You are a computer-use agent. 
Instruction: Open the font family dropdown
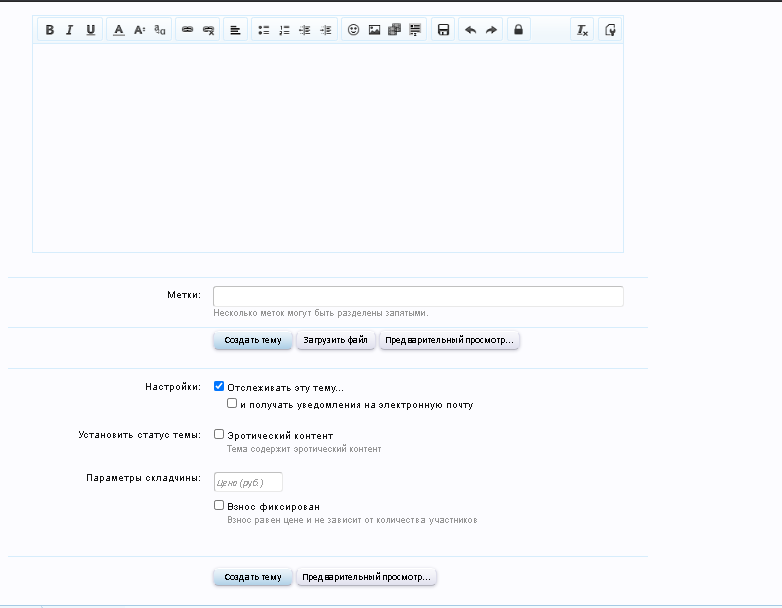(x=160, y=30)
